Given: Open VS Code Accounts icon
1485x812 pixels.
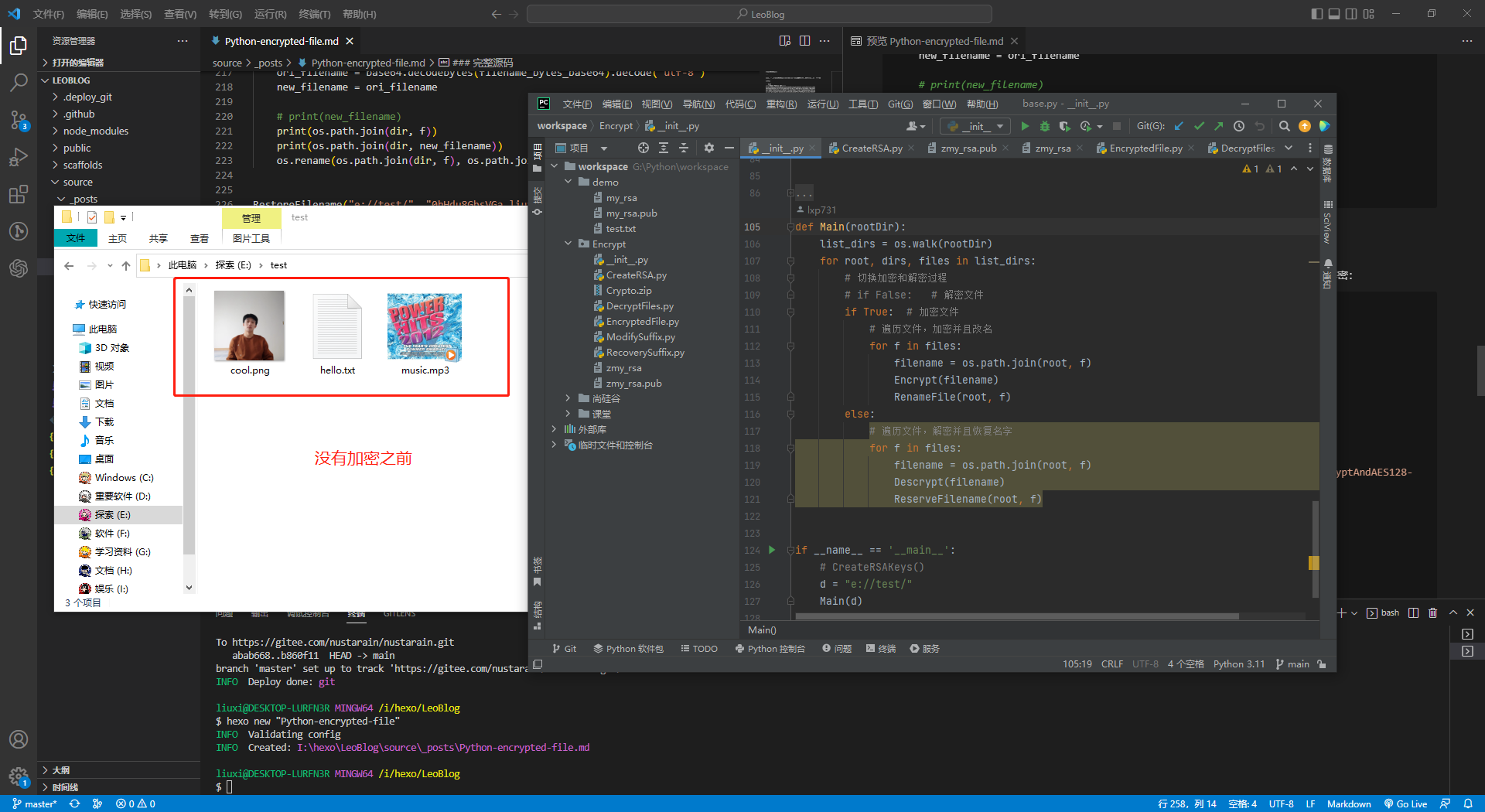Looking at the screenshot, I should click(x=19, y=739).
